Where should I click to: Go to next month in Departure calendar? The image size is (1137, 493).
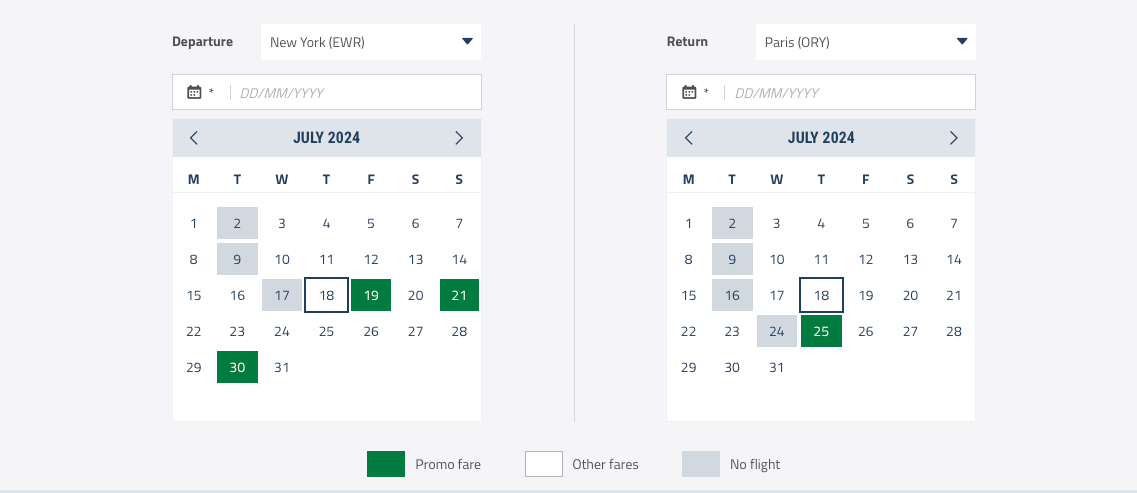[459, 138]
